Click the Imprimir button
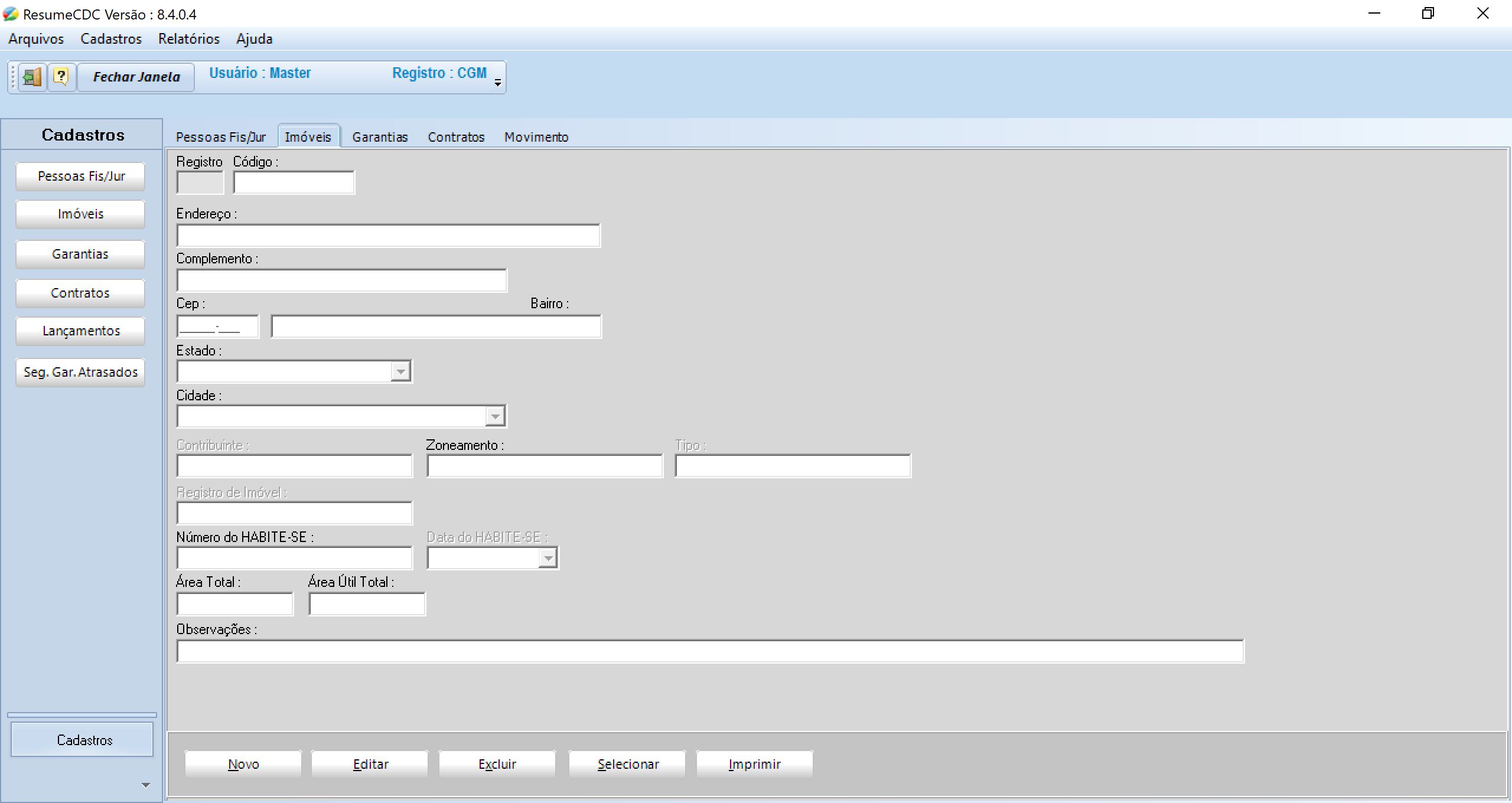 coord(754,764)
